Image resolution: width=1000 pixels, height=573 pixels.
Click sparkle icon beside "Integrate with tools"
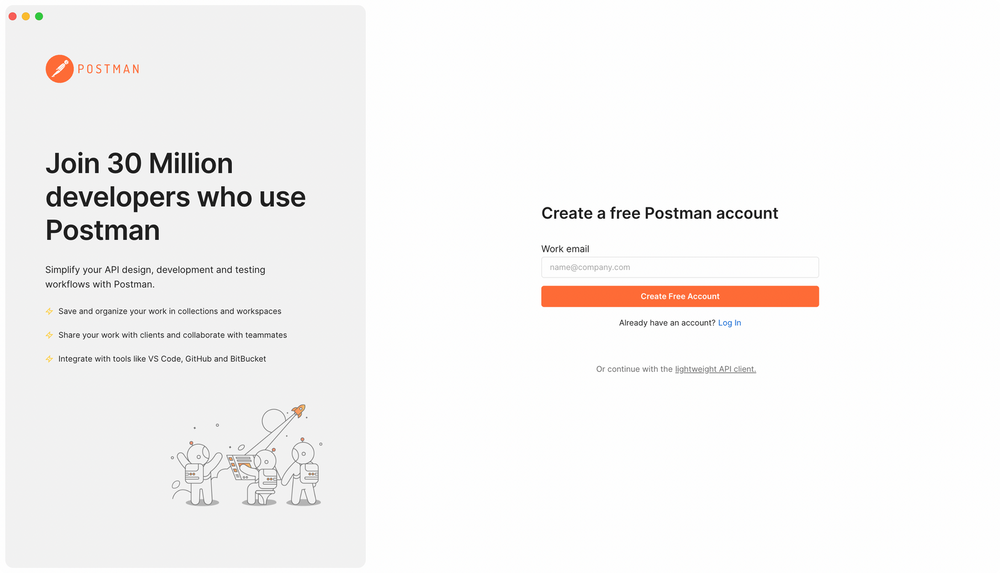pyautogui.click(x=49, y=359)
